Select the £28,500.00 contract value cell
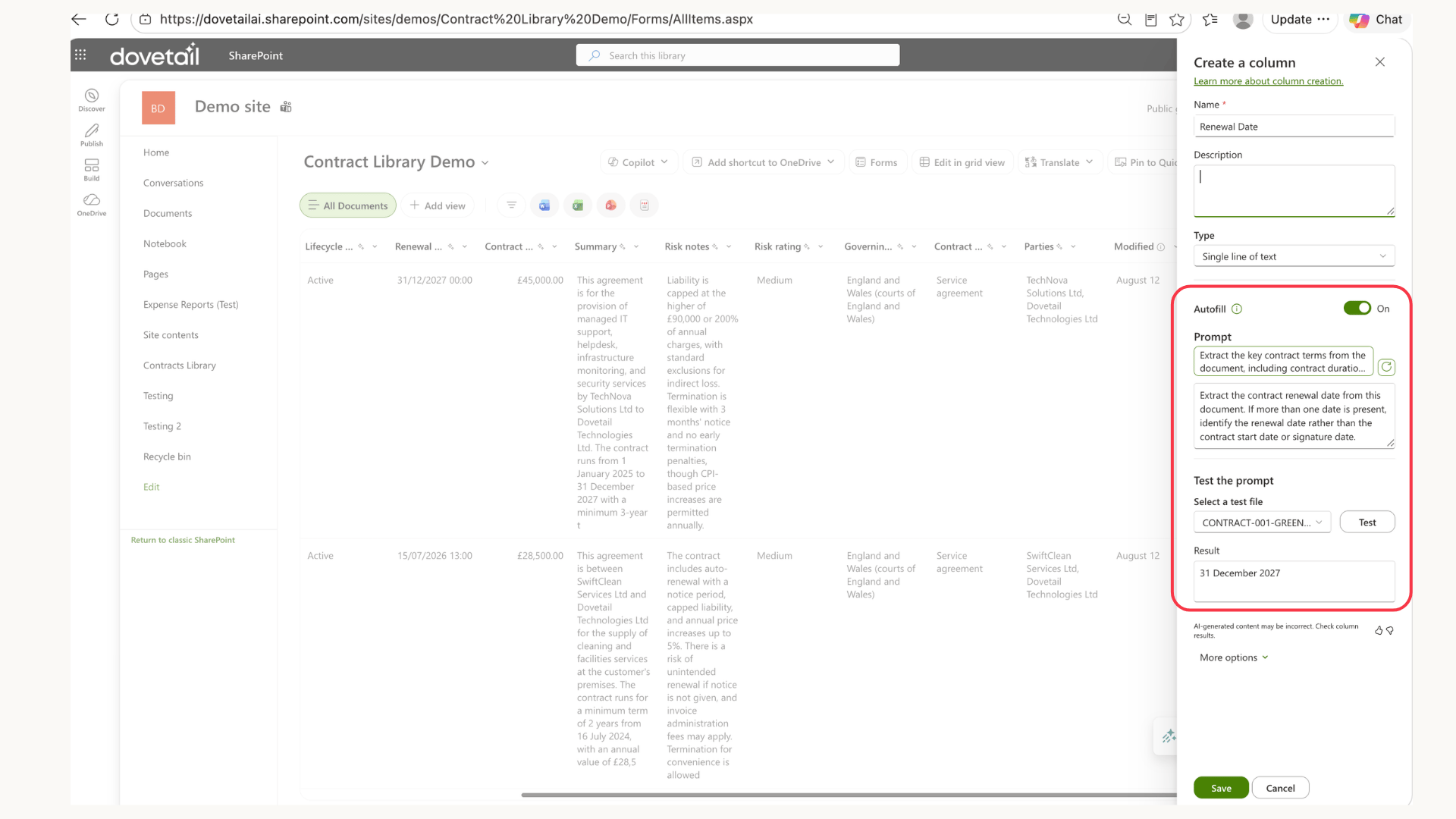 (540, 556)
